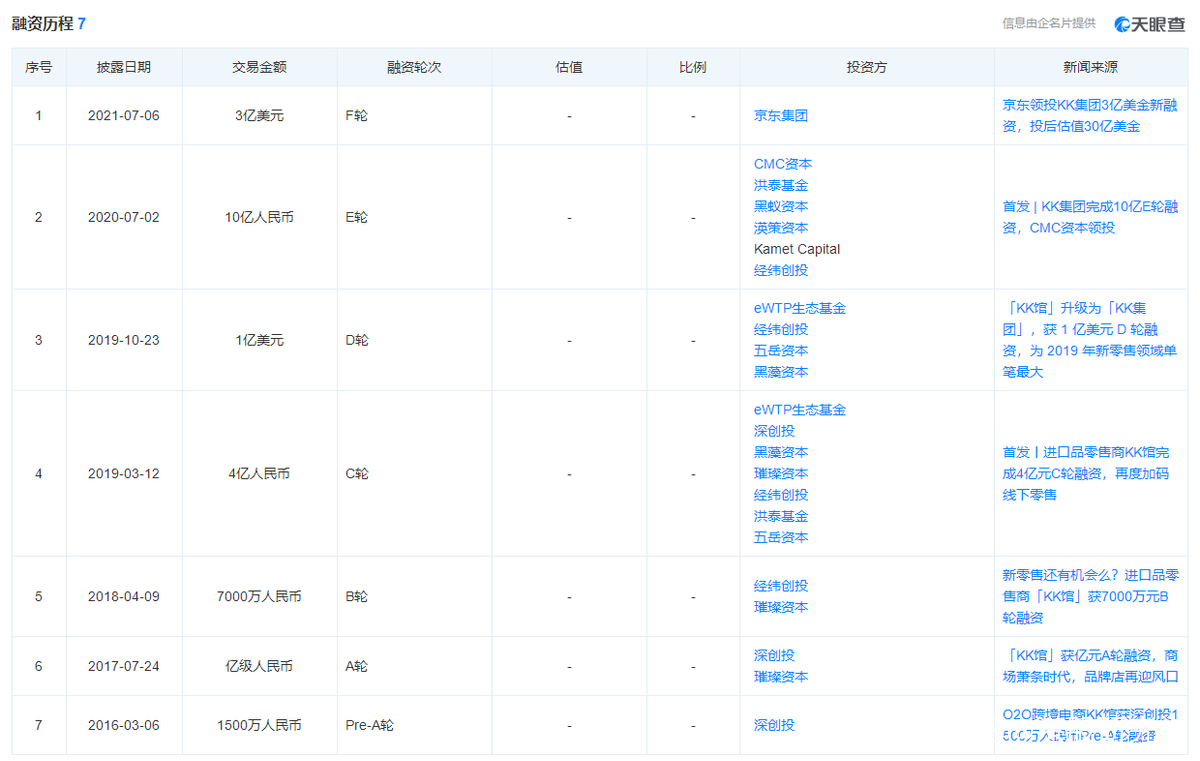The width and height of the screenshot is (1200, 761).
Task: Click the 序号 column header
Action: pyautogui.click(x=39, y=68)
